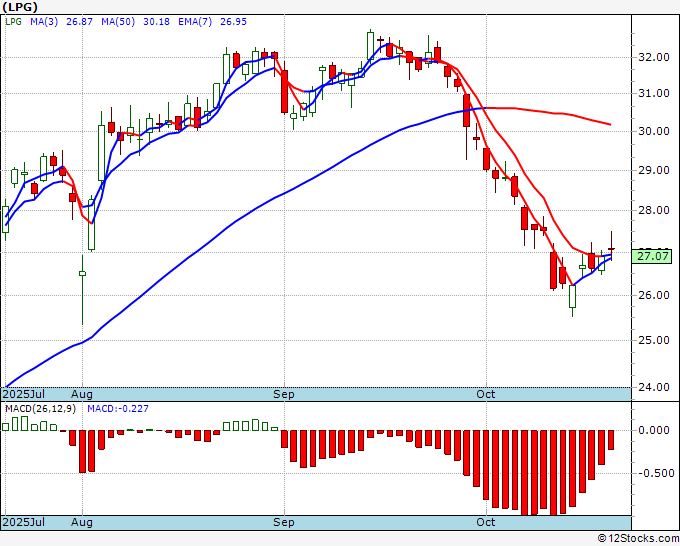Image resolution: width=680 pixels, height=546 pixels.
Task: Click the 32.00 price axis label
Action: coord(654,57)
